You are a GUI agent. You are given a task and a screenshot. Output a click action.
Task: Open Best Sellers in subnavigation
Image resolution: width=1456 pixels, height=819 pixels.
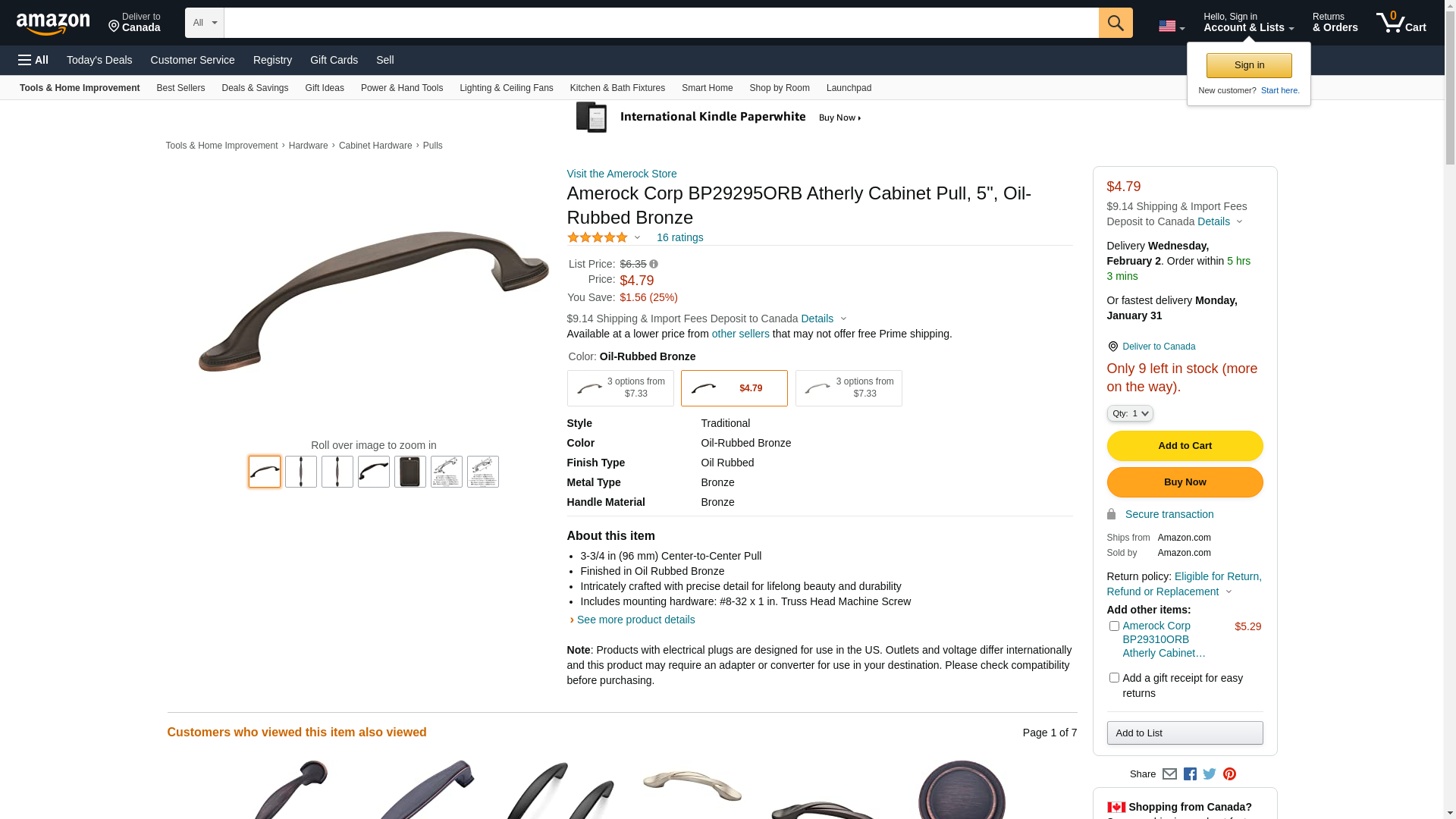click(x=180, y=88)
